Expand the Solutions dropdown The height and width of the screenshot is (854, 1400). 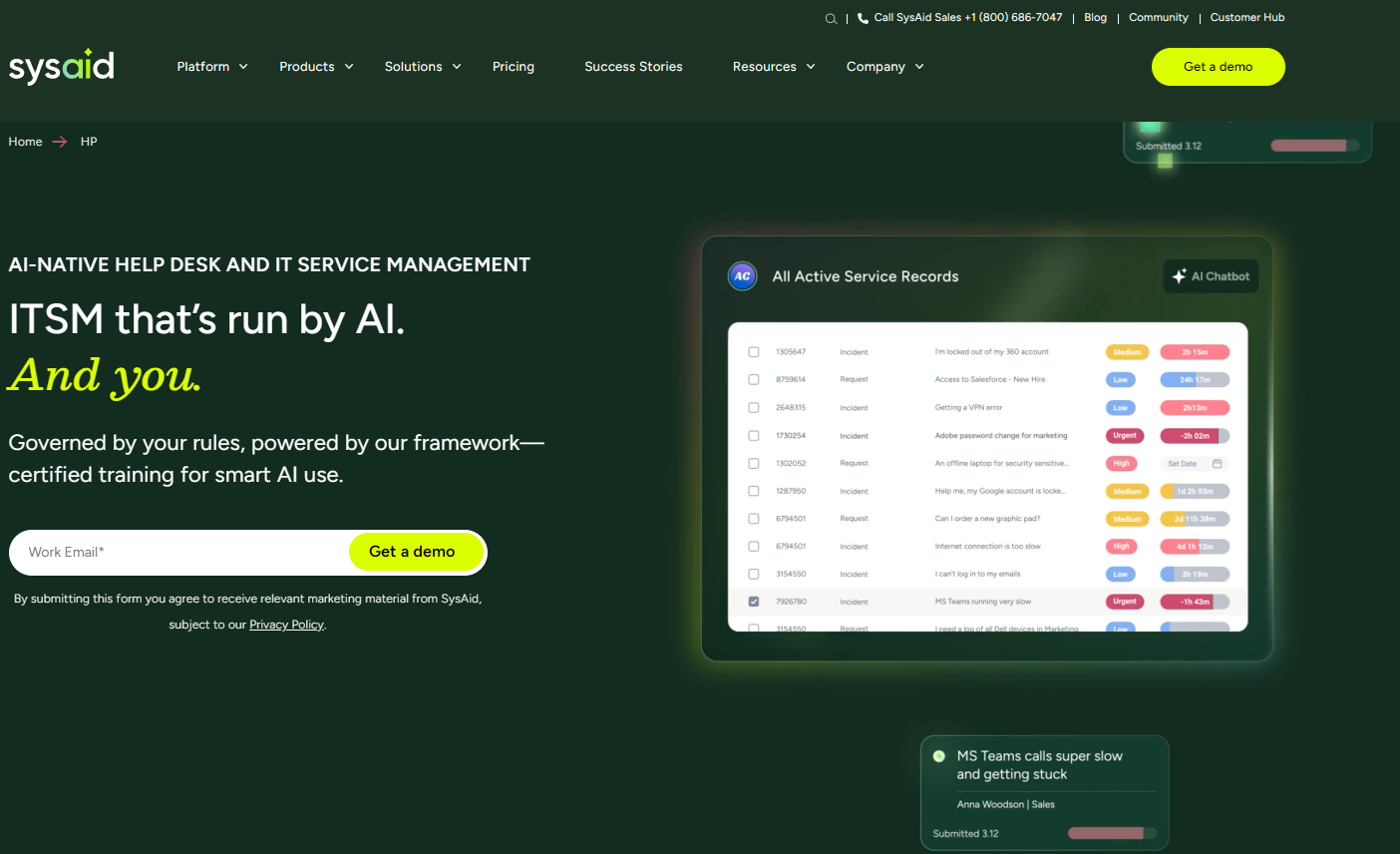423,67
